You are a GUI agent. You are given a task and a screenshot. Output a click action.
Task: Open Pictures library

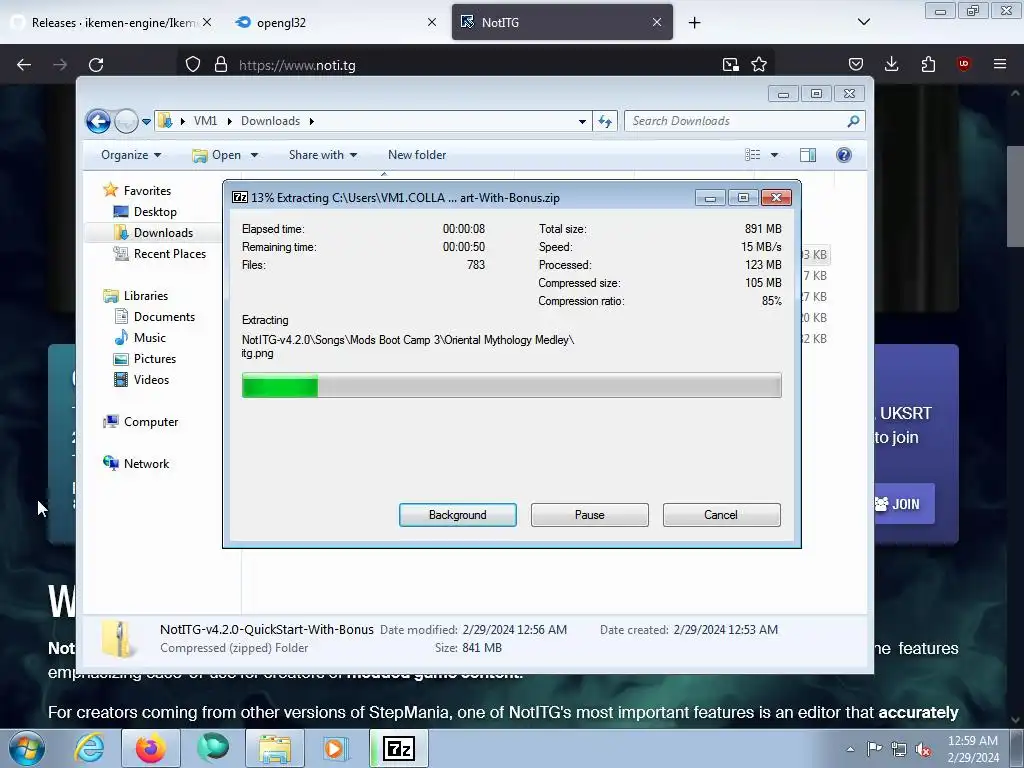tap(145, 359)
